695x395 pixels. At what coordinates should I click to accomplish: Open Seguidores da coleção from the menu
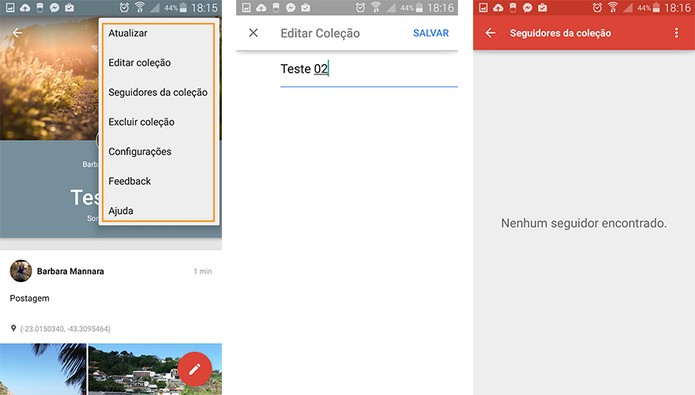pyautogui.click(x=158, y=92)
